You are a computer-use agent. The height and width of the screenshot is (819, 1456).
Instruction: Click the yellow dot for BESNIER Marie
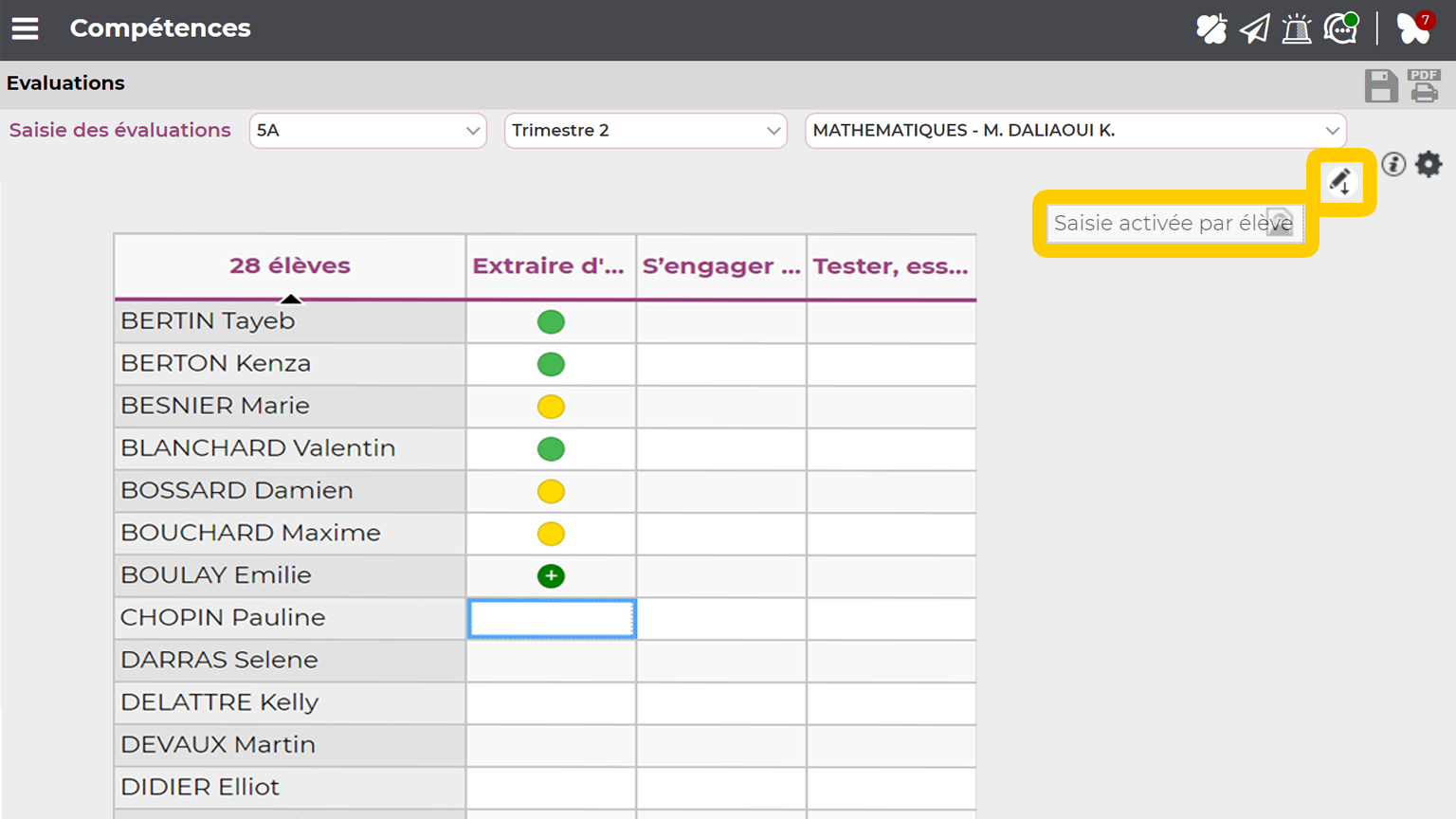(x=551, y=407)
